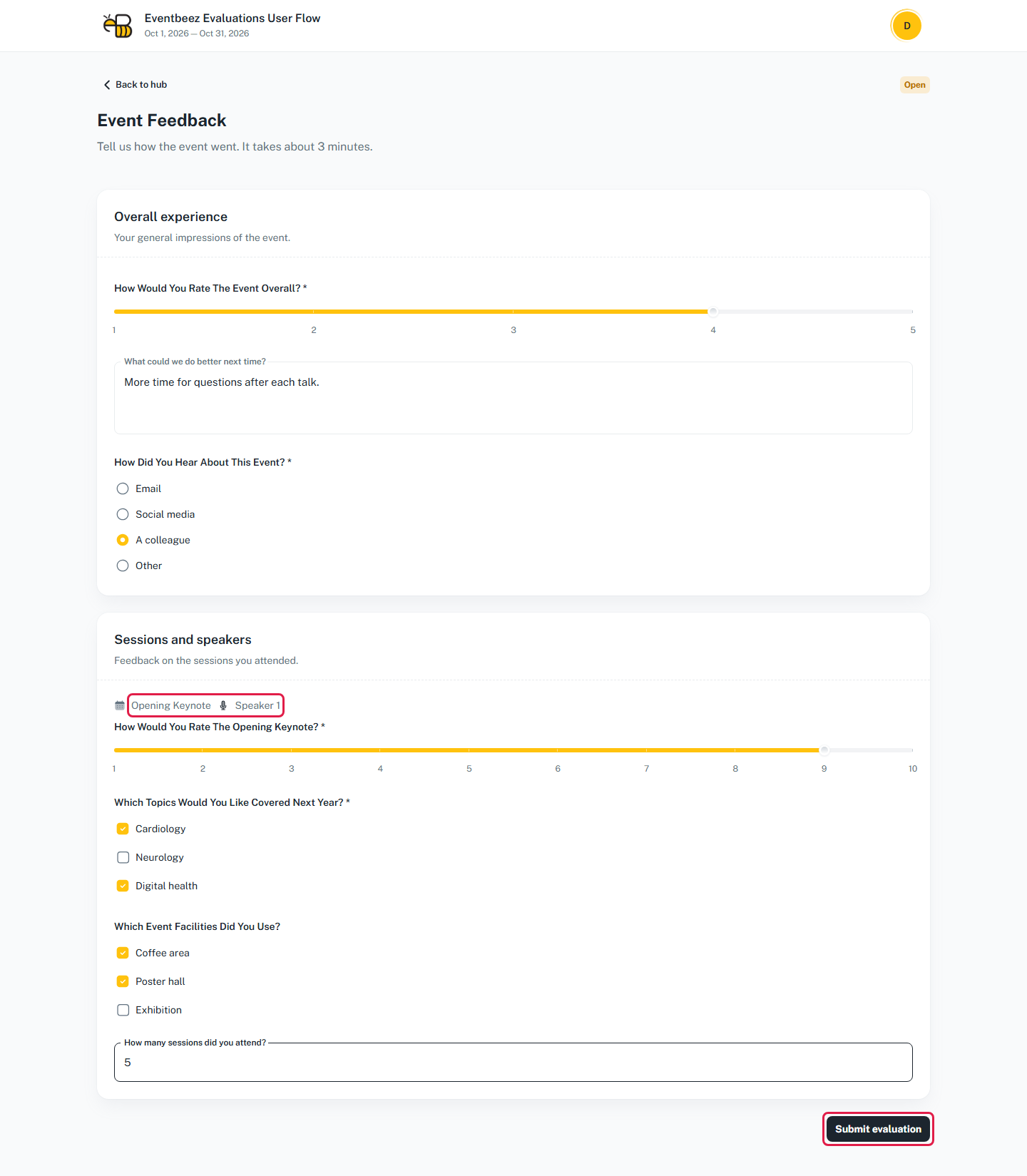
Task: Click the microphone icon beside Speaker 1
Action: pos(223,705)
